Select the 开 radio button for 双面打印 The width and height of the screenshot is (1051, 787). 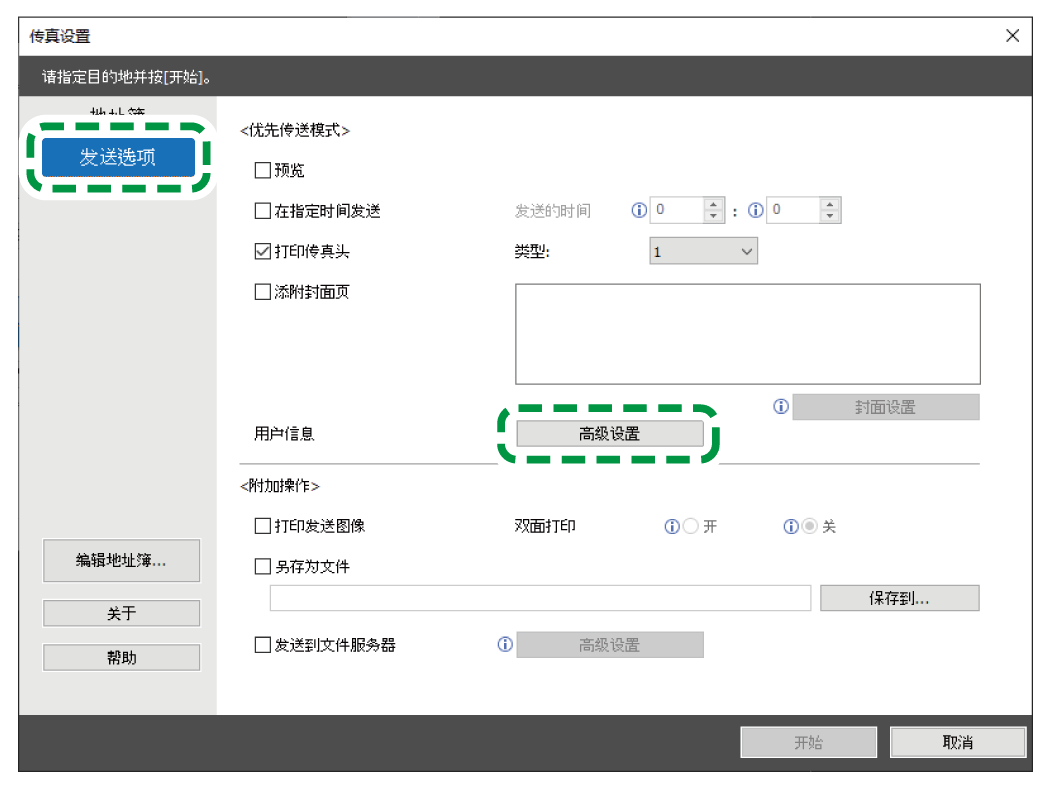point(690,526)
